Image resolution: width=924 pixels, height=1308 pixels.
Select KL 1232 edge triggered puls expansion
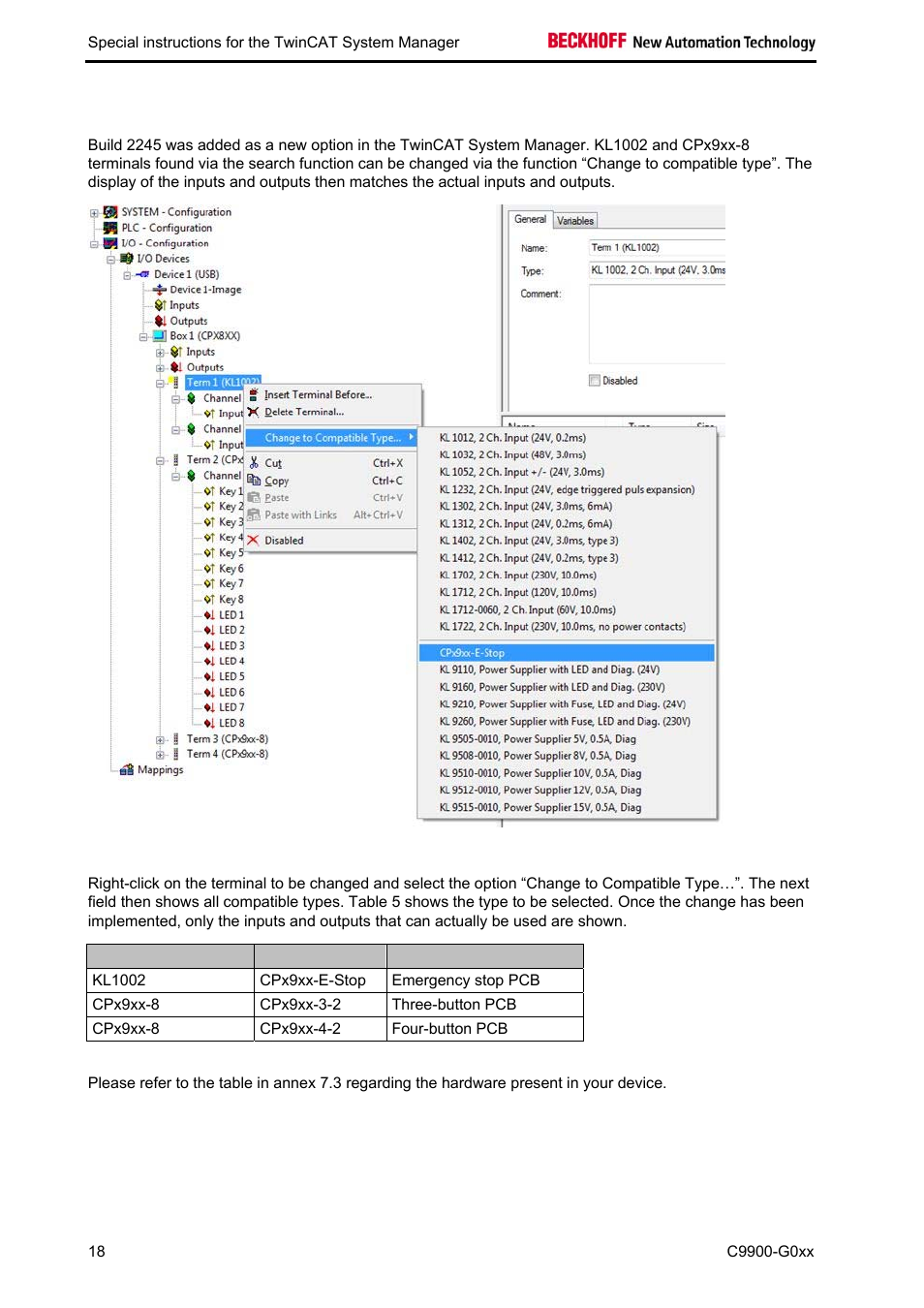(567, 489)
